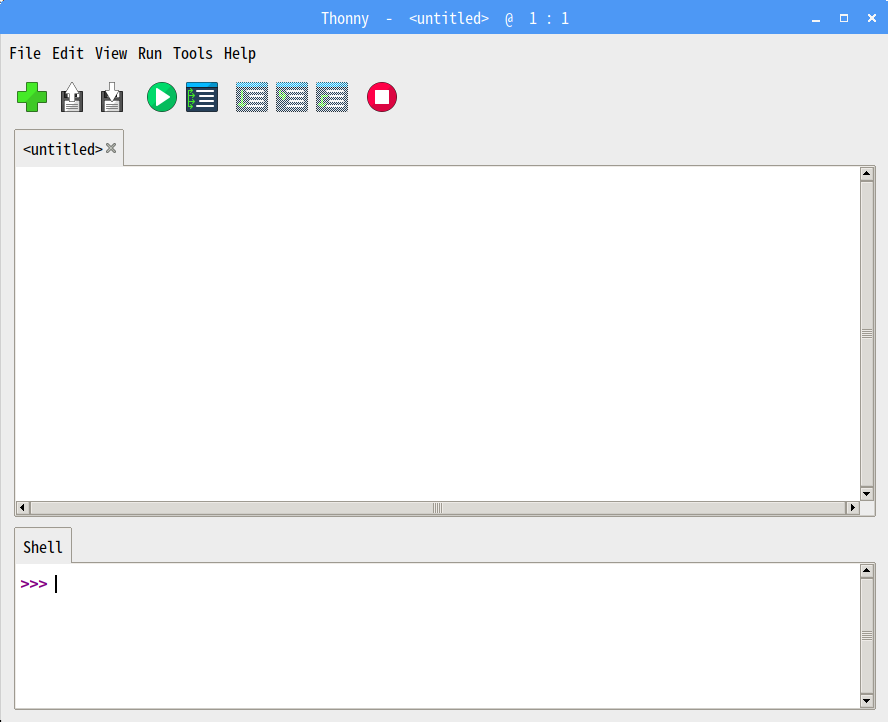Close the Thonny window
This screenshot has width=888, height=722.
coord(872,19)
